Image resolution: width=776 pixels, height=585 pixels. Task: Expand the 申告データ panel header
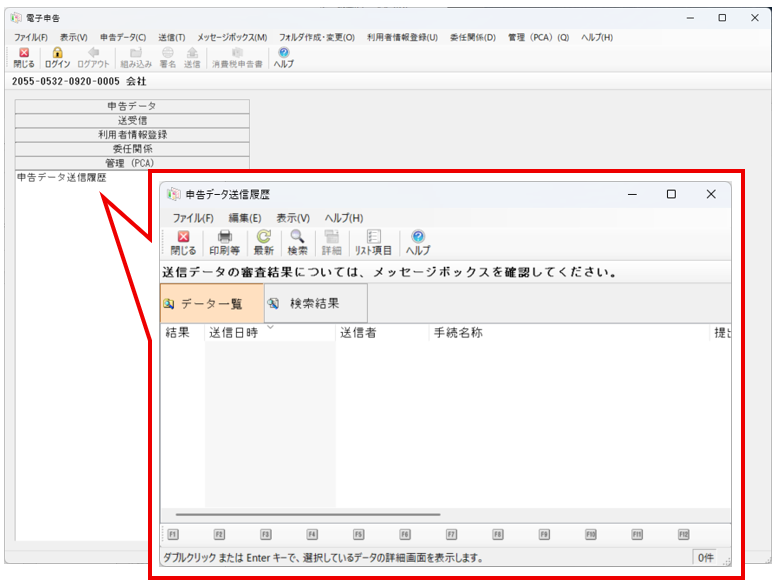(132, 106)
